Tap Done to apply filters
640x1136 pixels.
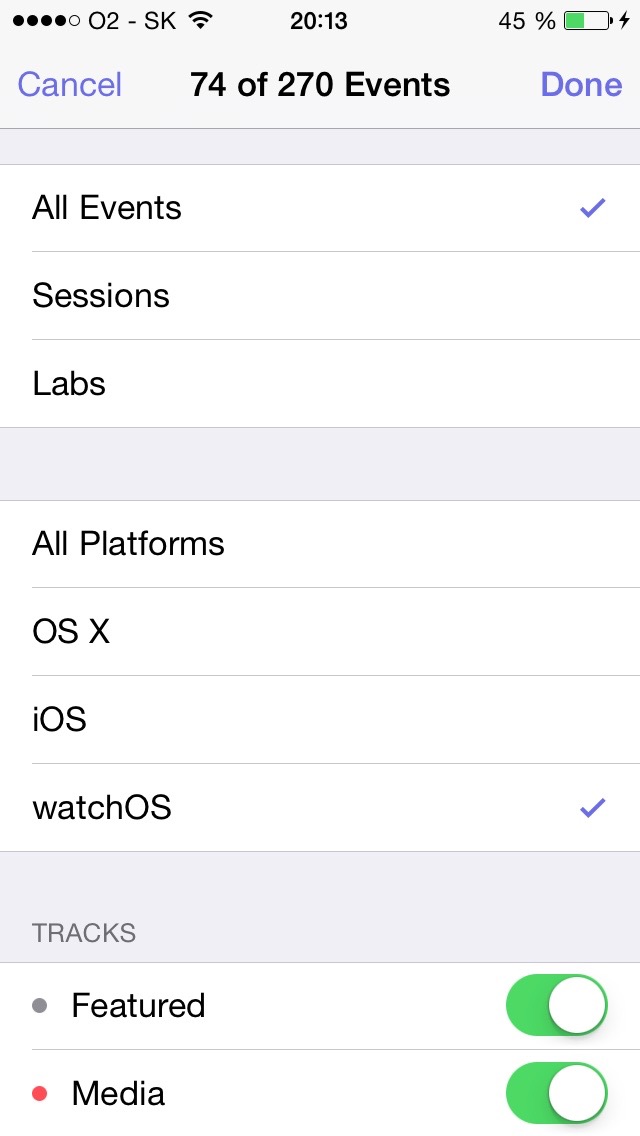tap(581, 85)
